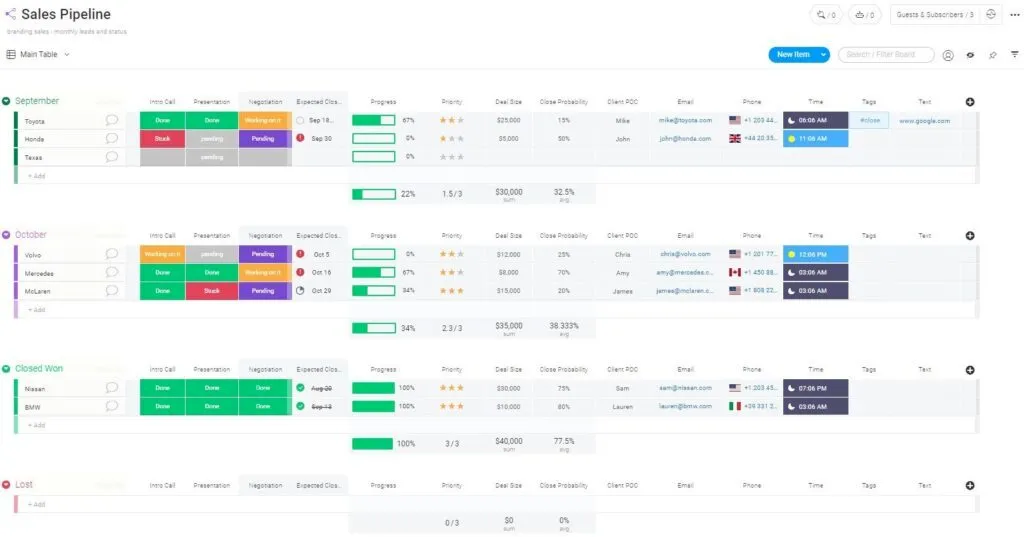Click the New Item button
Image resolution: width=1024 pixels, height=537 pixels.
[792, 55]
